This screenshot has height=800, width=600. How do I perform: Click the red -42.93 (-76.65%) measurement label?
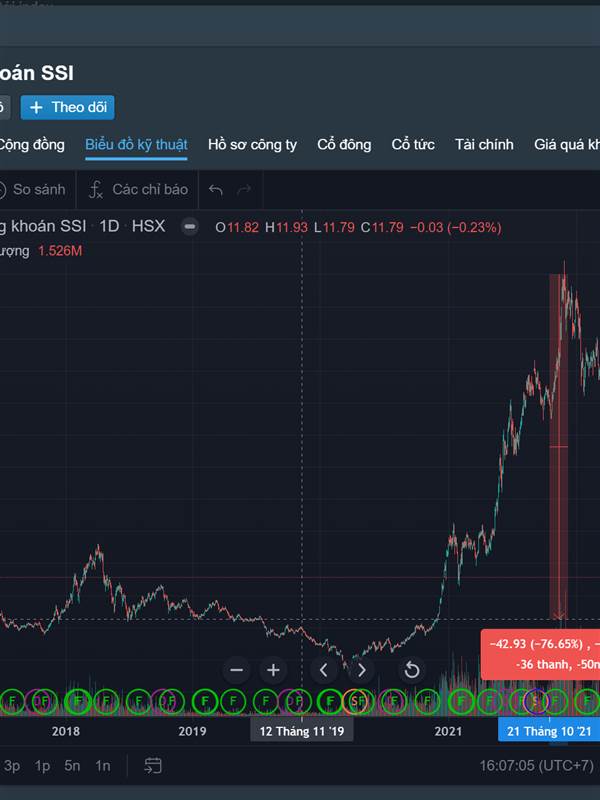tap(540, 654)
